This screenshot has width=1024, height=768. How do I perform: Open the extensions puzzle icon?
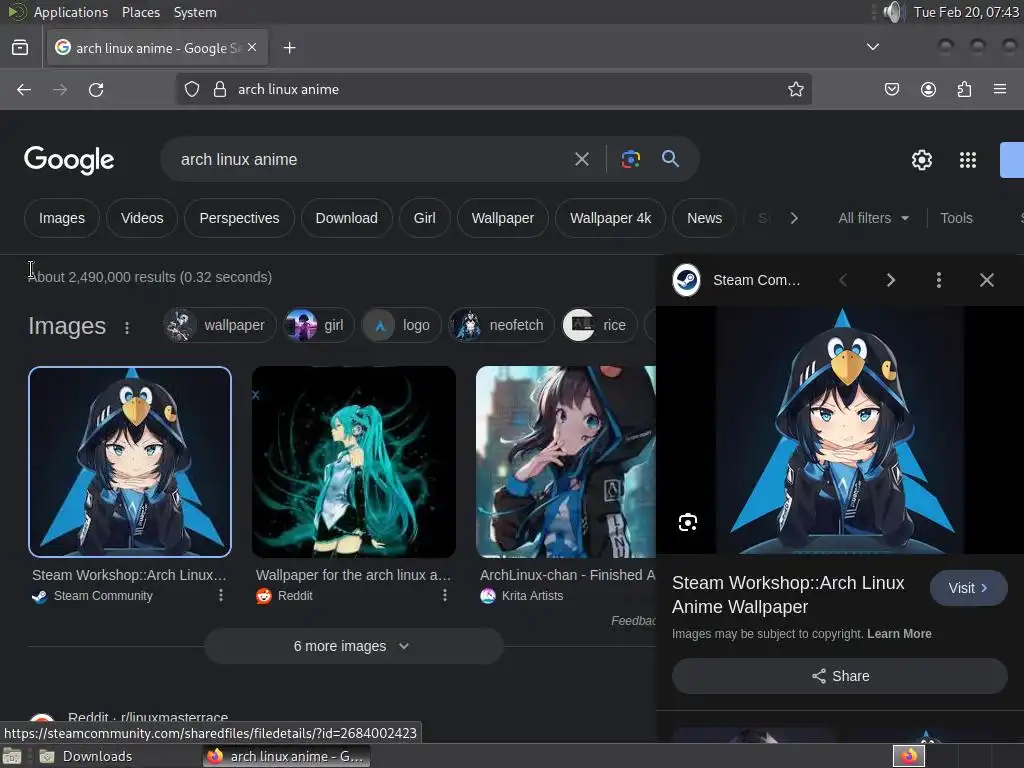click(964, 89)
